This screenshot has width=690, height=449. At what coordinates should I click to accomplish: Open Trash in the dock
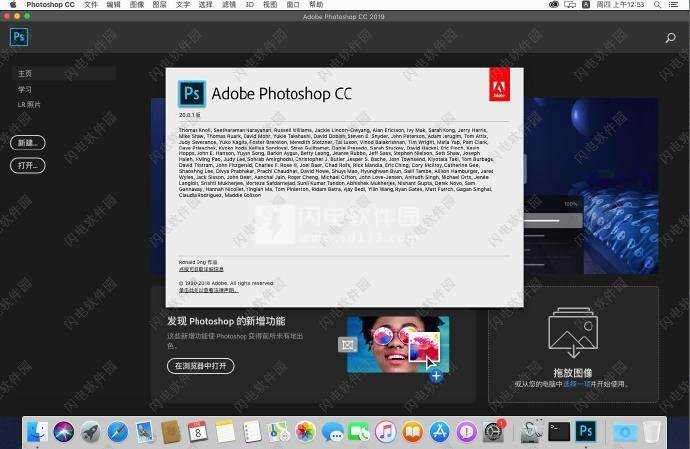coord(652,432)
